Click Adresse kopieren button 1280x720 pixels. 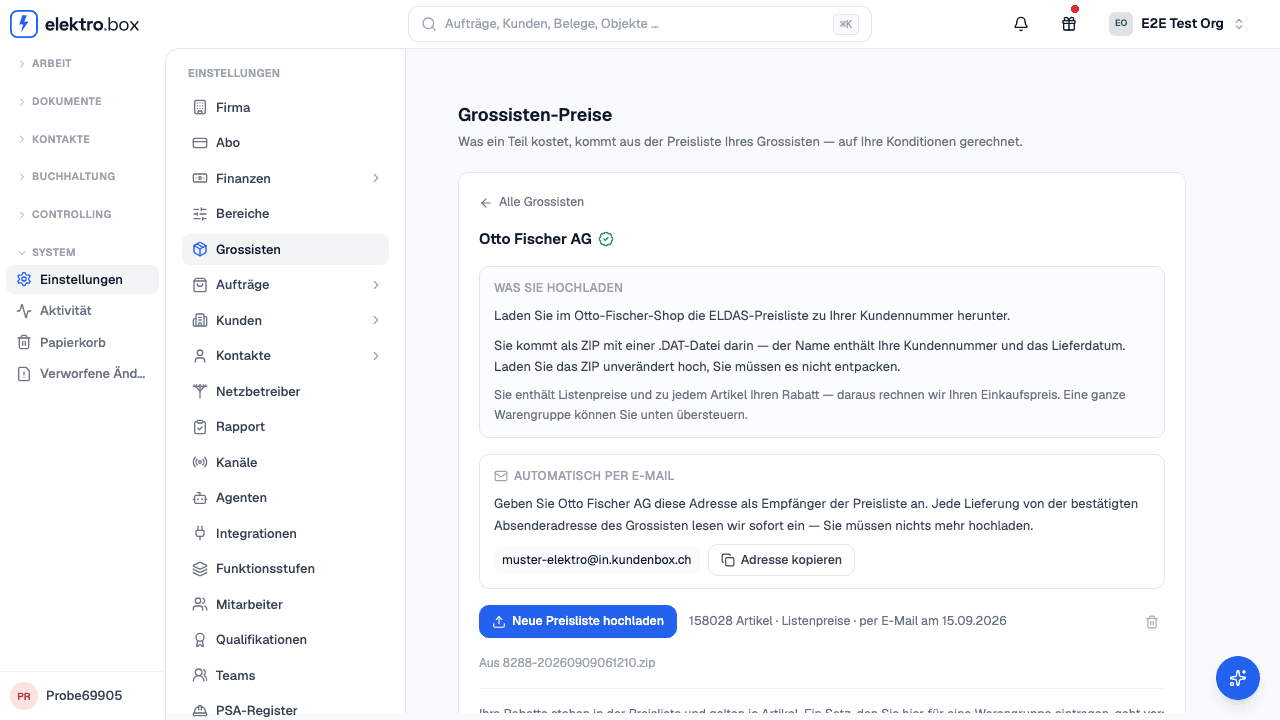click(781, 560)
